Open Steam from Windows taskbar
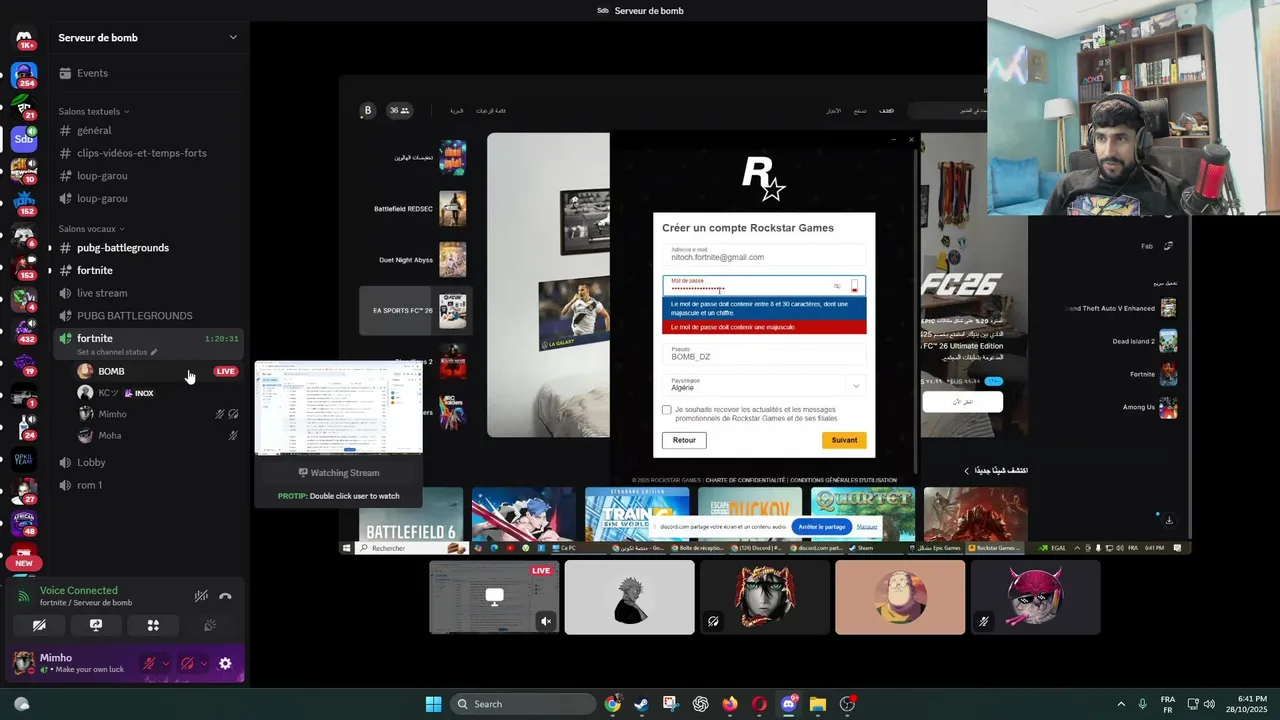This screenshot has height=720, width=1280. coord(641,704)
